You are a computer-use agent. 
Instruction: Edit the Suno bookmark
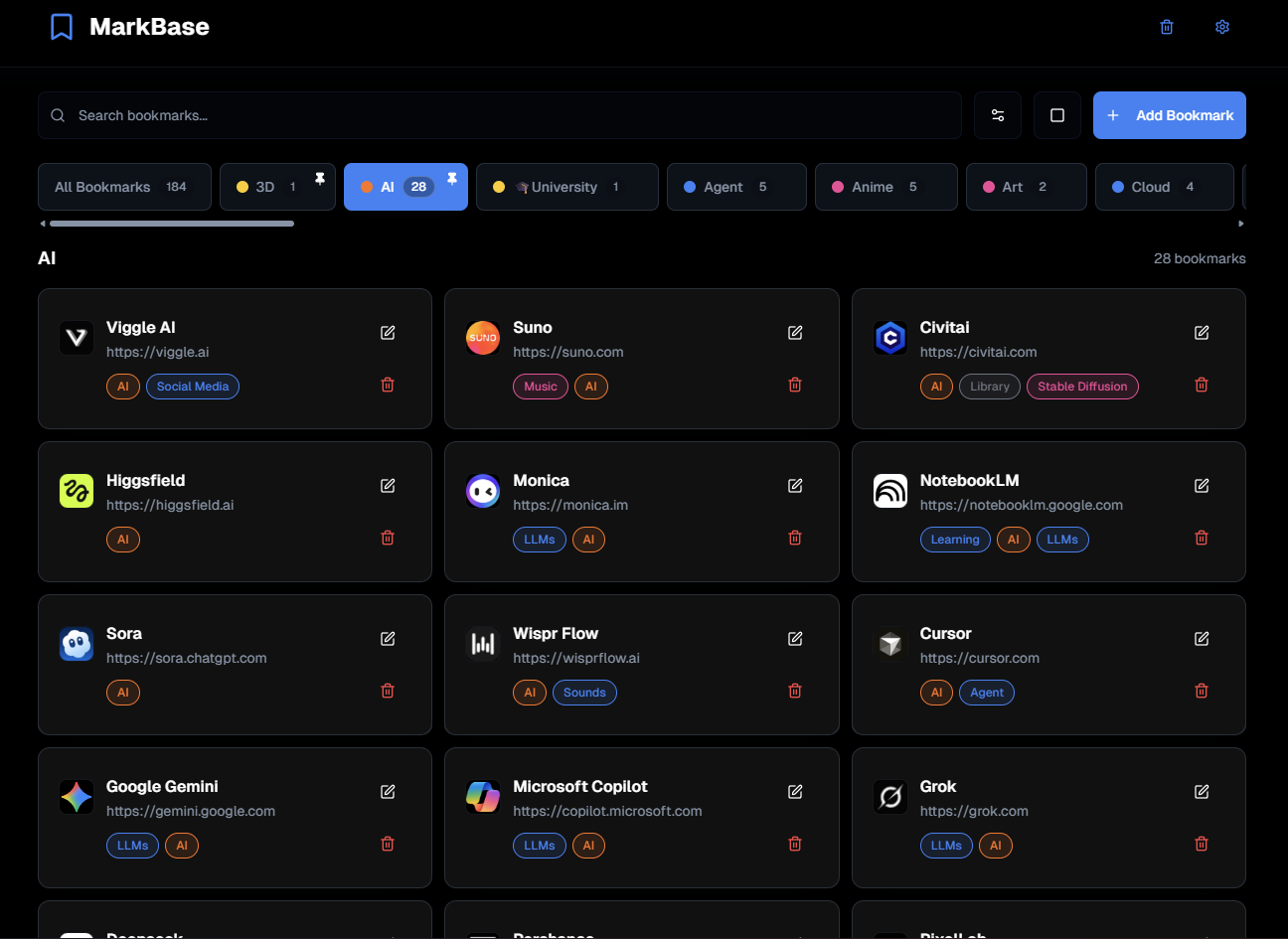pos(794,332)
